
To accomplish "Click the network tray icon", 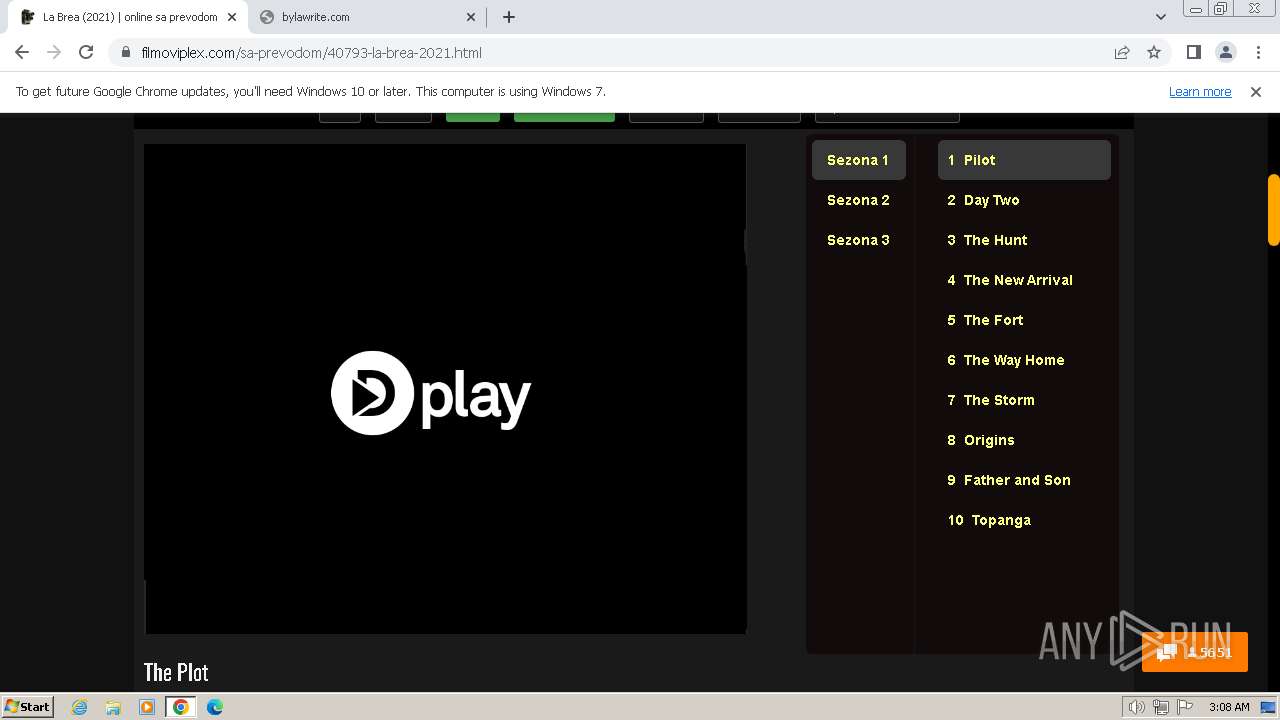I will [x=1160, y=707].
